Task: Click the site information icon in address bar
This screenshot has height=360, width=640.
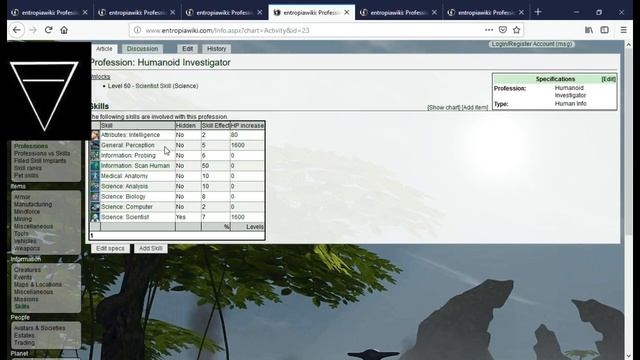Action: click(x=138, y=30)
